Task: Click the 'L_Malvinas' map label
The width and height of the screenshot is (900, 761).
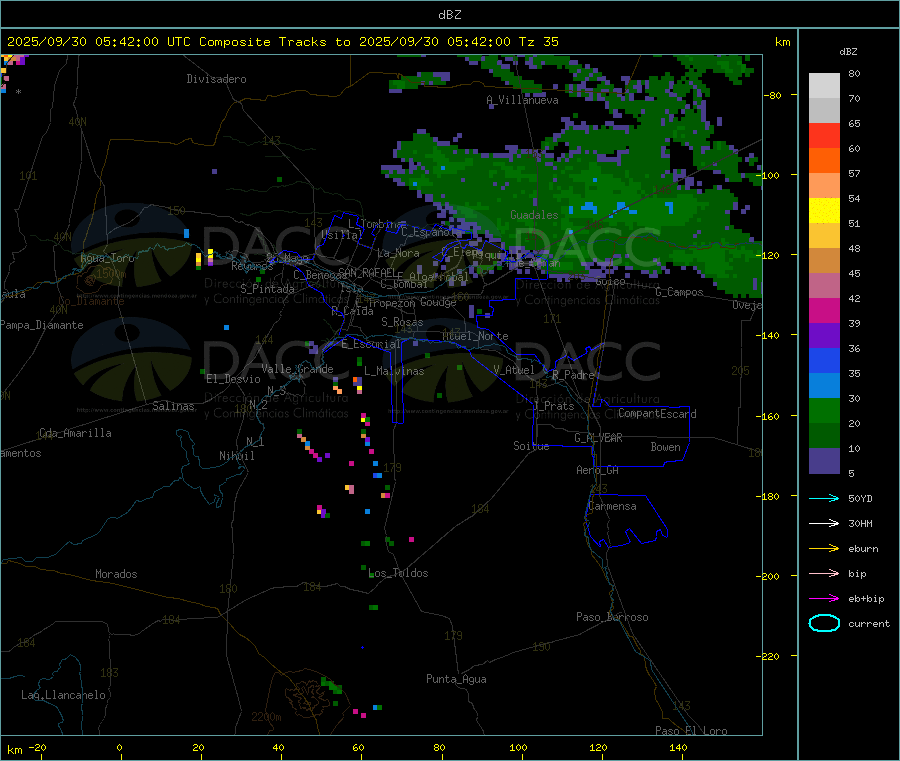Action: [x=394, y=371]
